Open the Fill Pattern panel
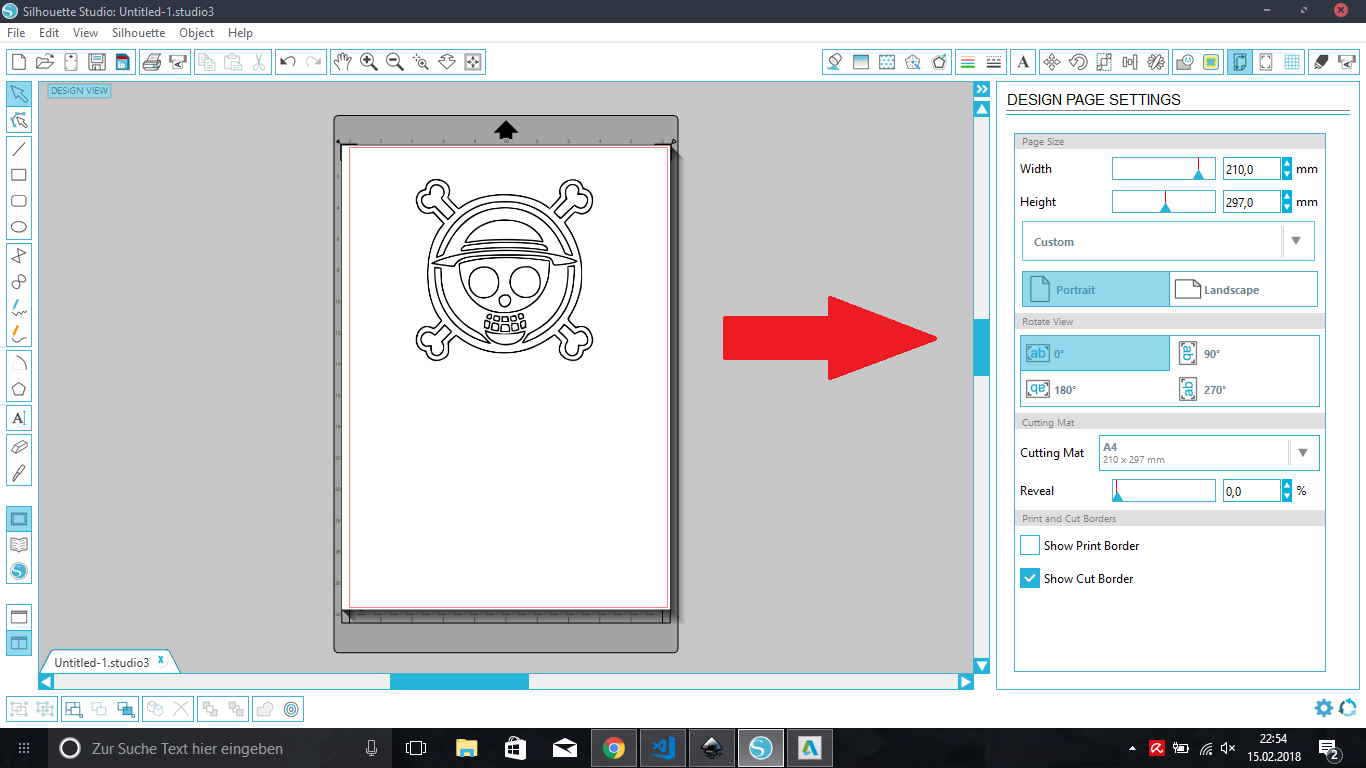This screenshot has height=768, width=1366. (x=887, y=62)
